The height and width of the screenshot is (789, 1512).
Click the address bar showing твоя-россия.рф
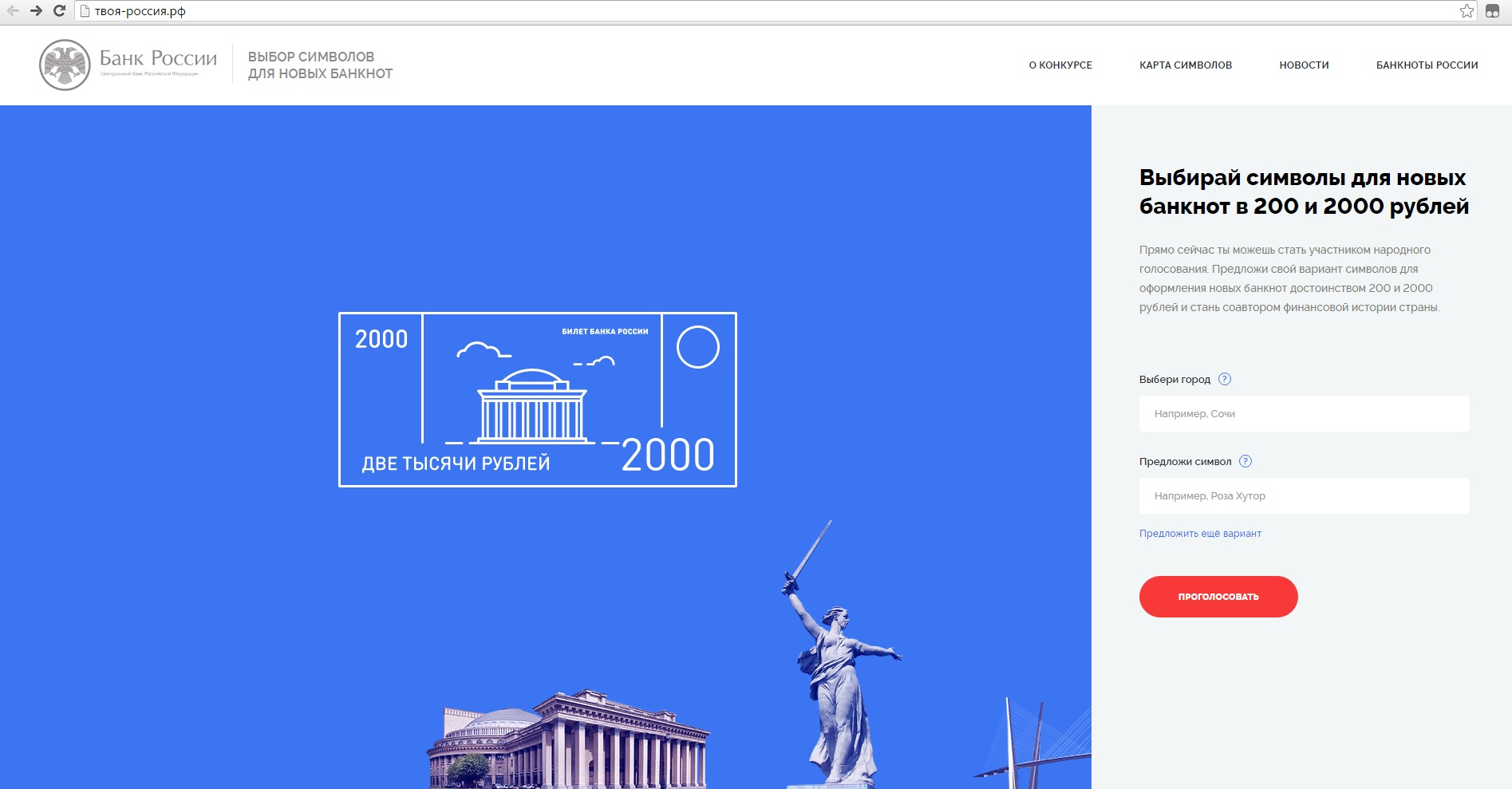[x=718, y=11]
